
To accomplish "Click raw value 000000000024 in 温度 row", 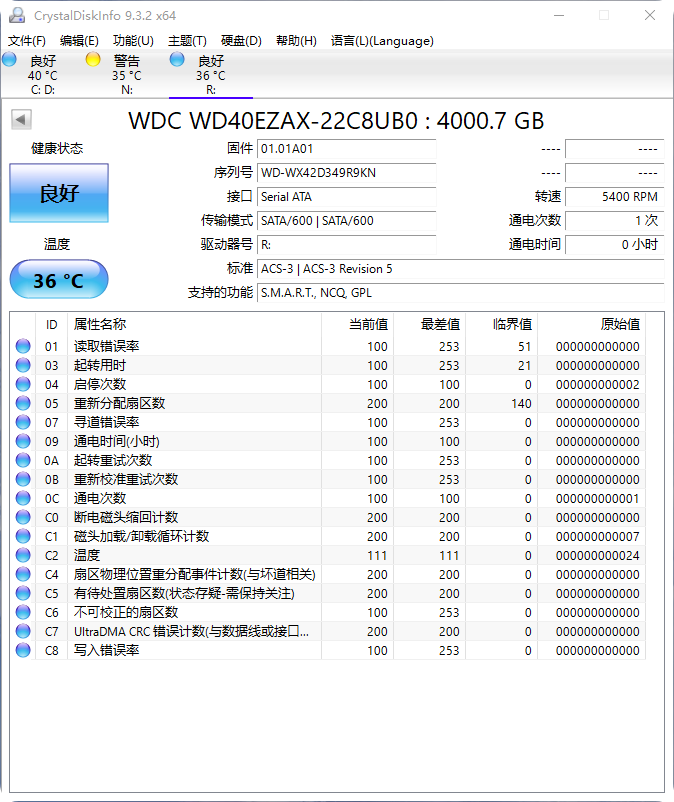I will click(597, 555).
